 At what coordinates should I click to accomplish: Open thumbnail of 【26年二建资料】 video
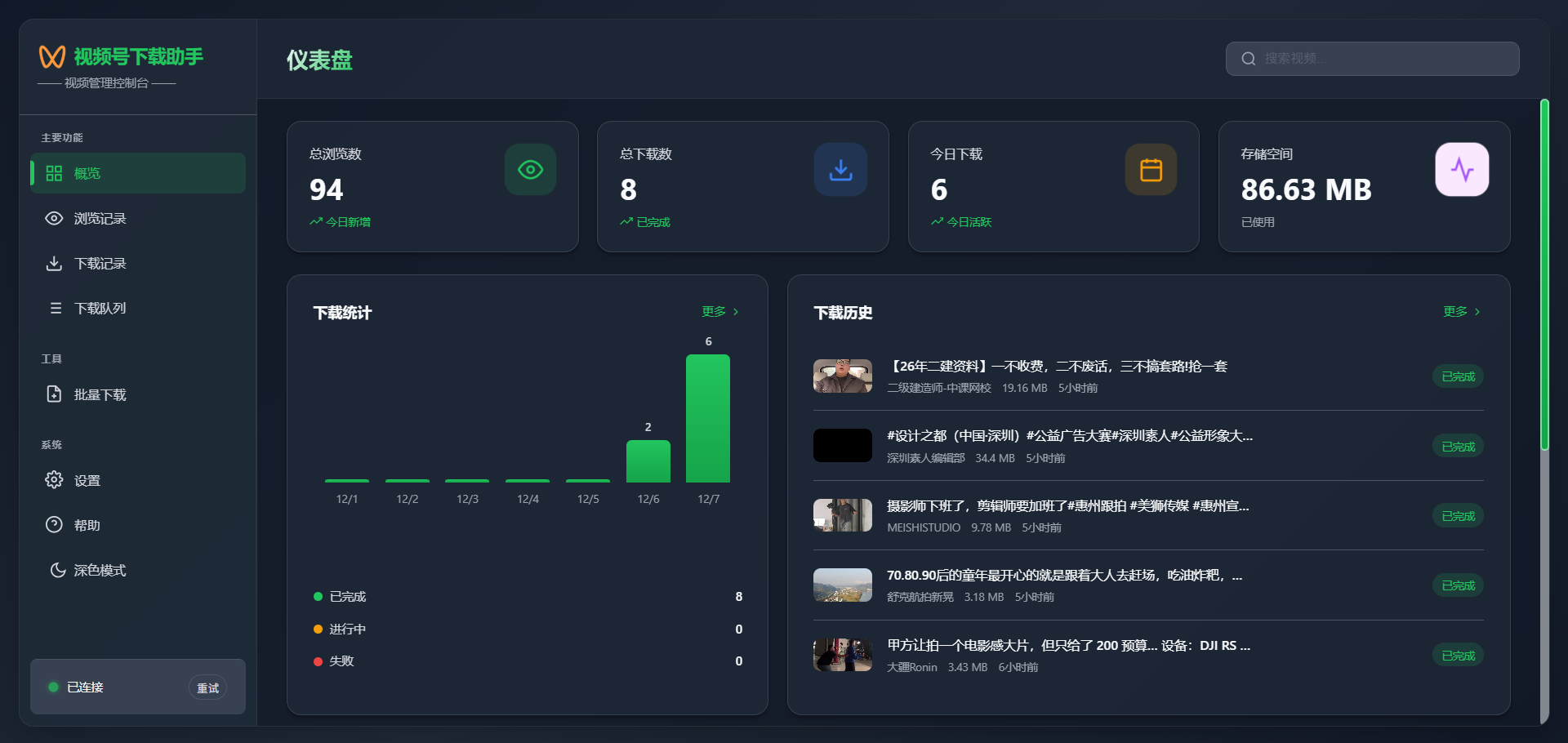point(843,376)
